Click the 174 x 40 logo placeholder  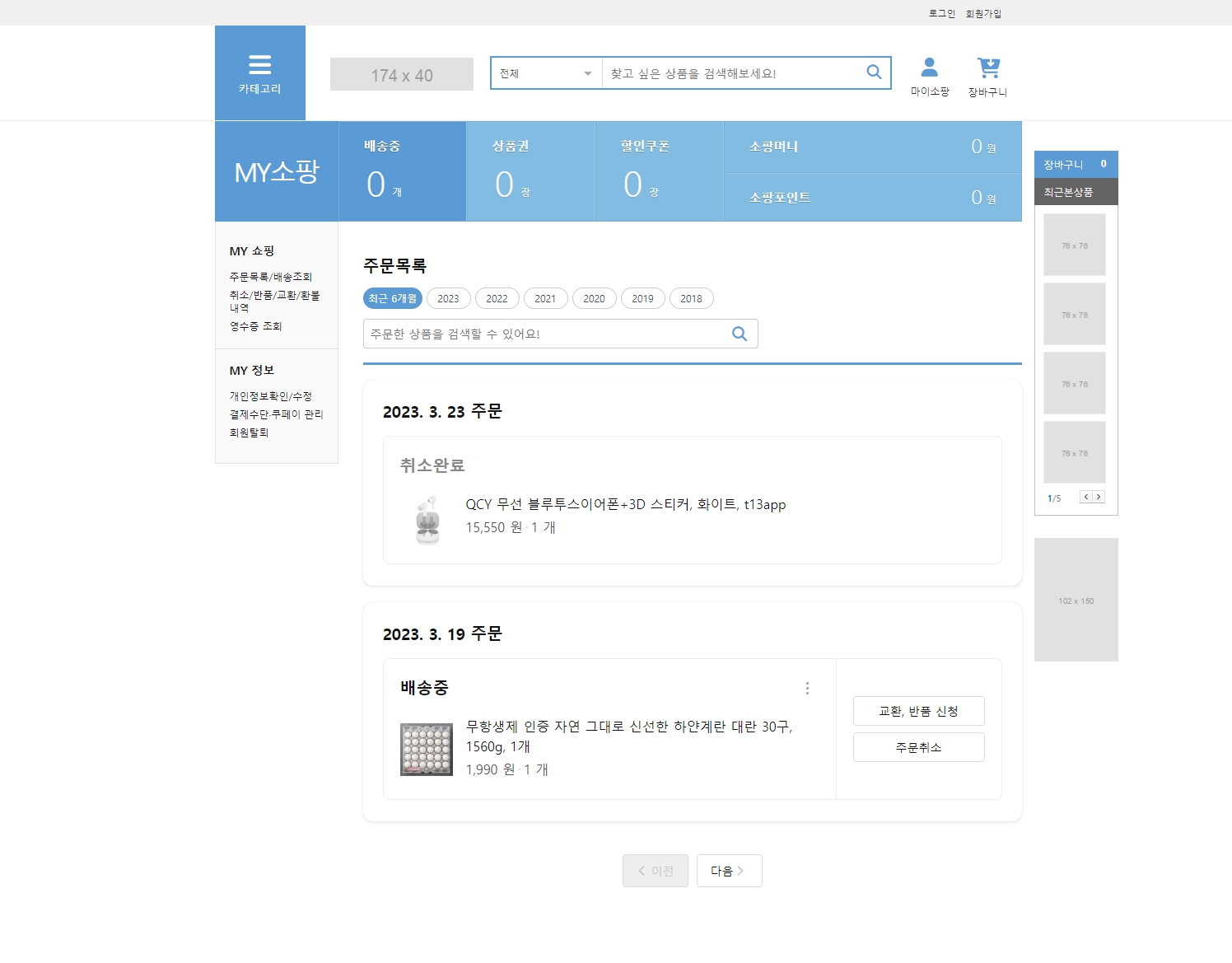[402, 74]
